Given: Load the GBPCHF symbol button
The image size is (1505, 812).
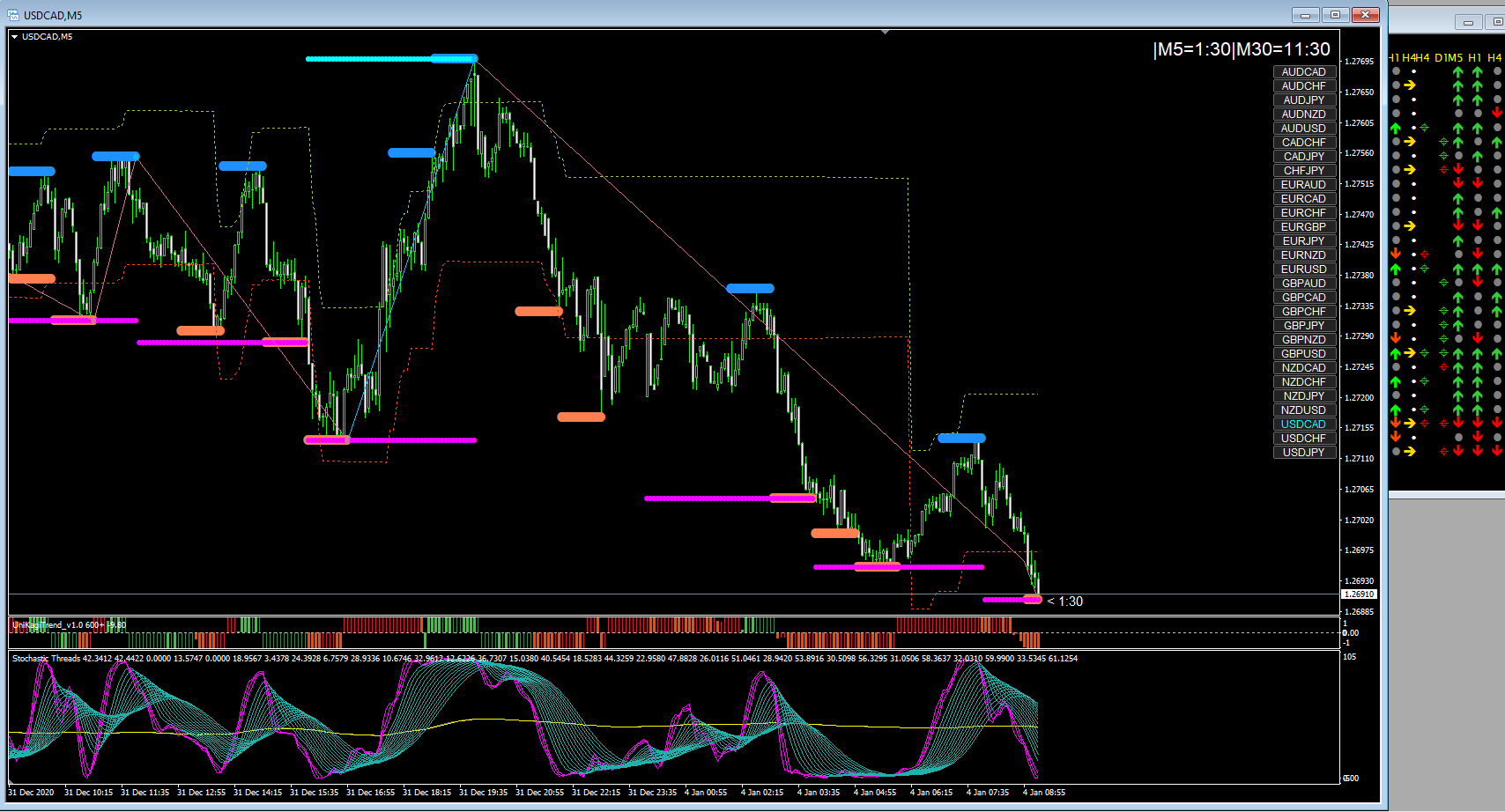Looking at the screenshot, I should tap(1304, 312).
